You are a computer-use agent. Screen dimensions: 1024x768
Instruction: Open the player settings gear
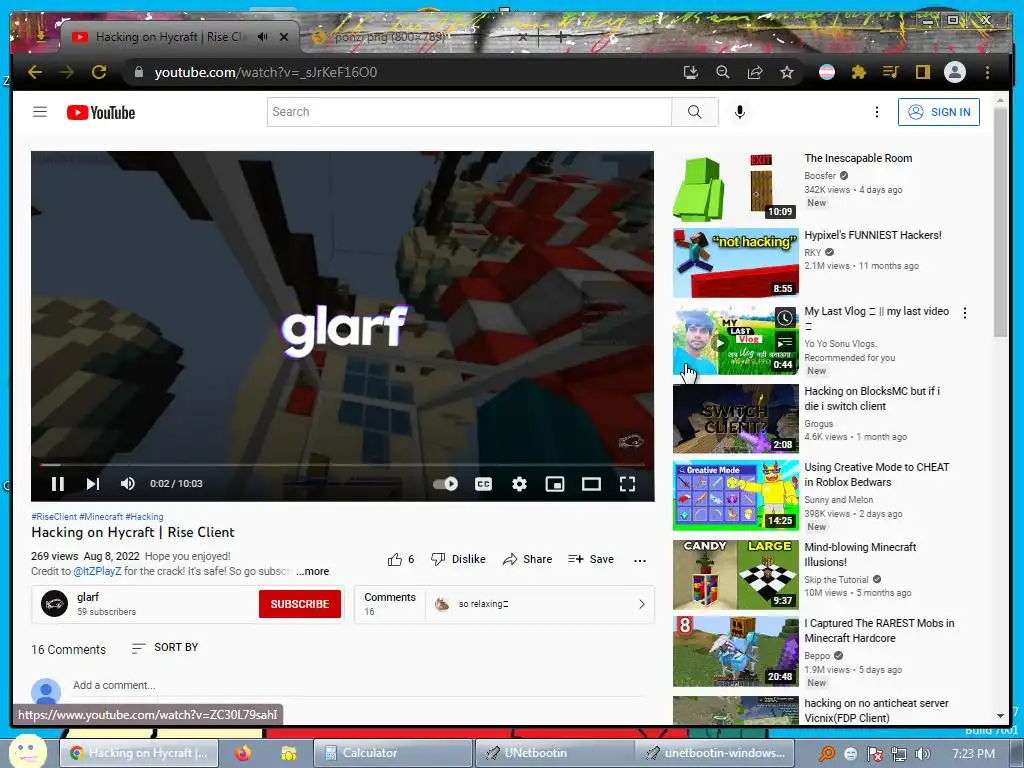click(519, 484)
